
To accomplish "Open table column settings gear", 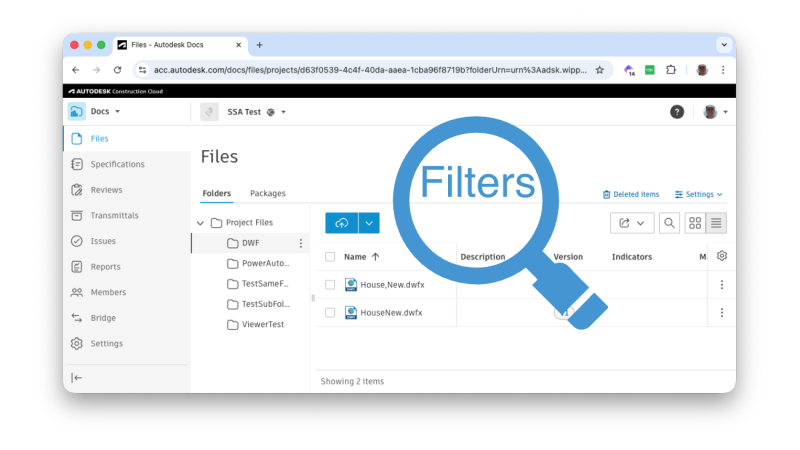I will pos(722,256).
